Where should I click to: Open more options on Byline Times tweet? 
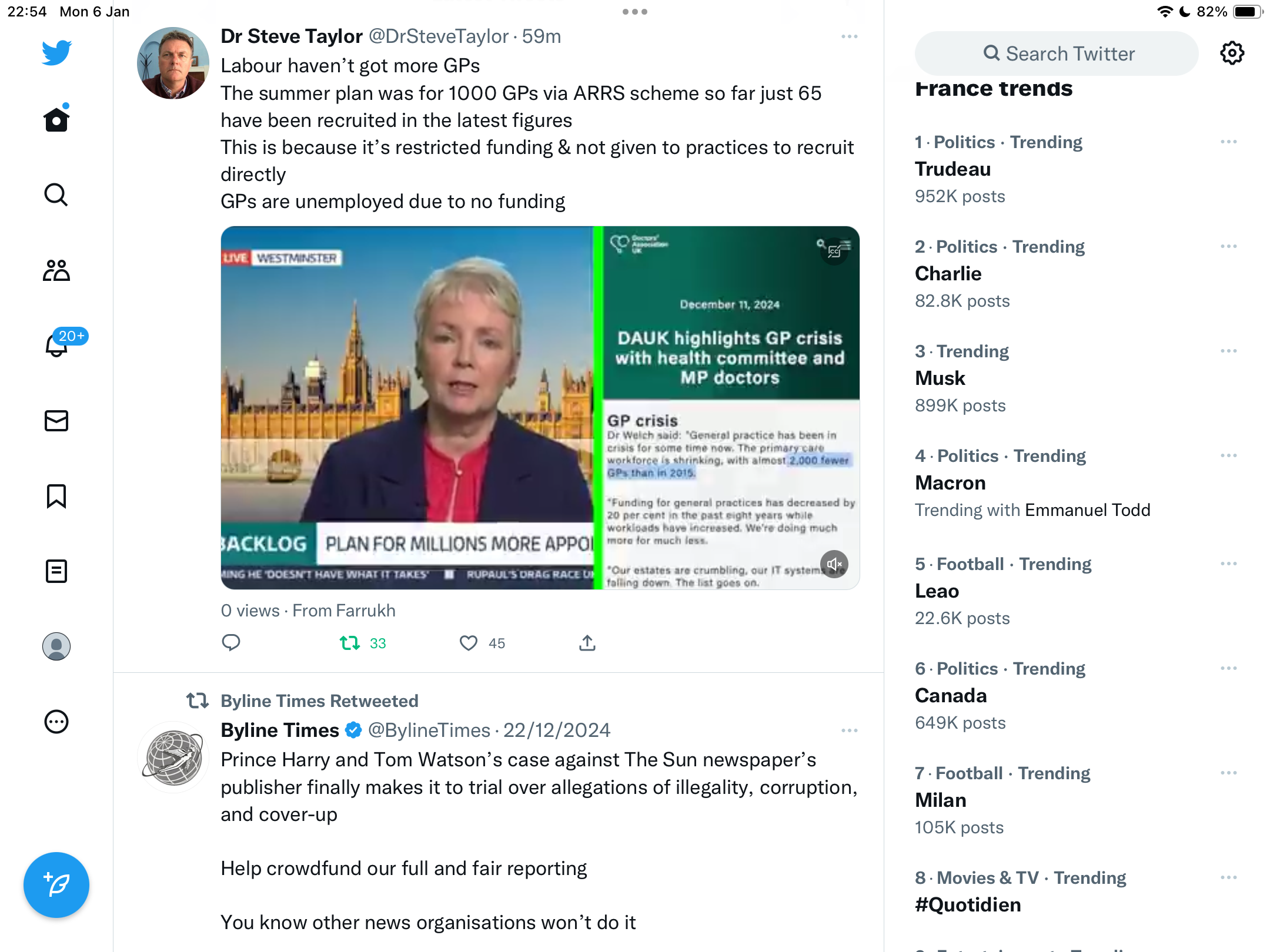850,730
